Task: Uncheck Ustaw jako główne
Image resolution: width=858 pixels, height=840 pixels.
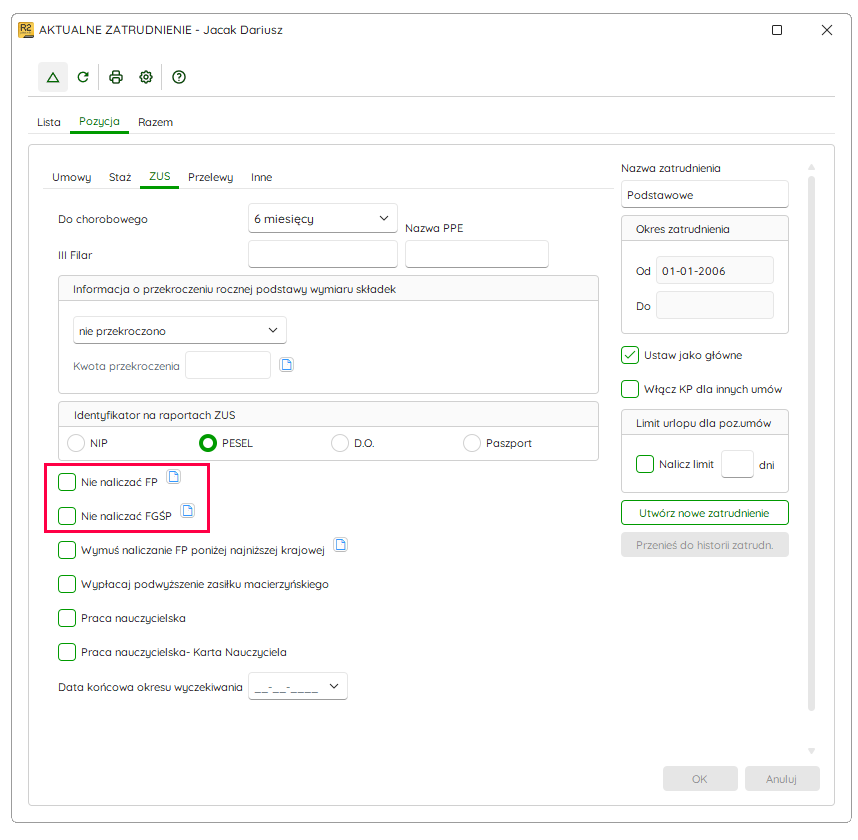Action: 630,355
